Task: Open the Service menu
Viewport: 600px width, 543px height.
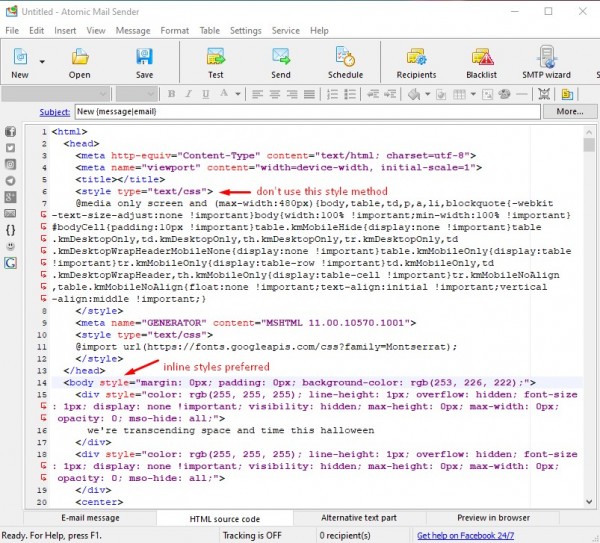Action: (285, 31)
